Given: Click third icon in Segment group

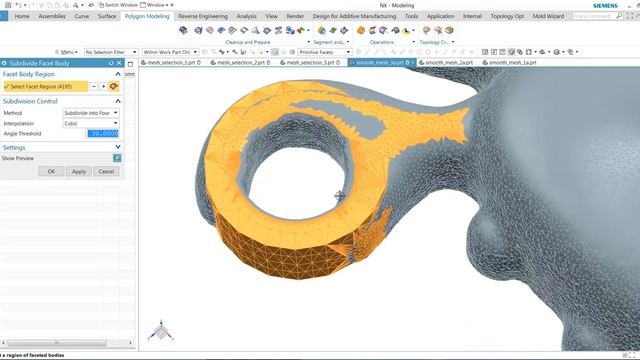Looking at the screenshot, I should [x=344, y=30].
